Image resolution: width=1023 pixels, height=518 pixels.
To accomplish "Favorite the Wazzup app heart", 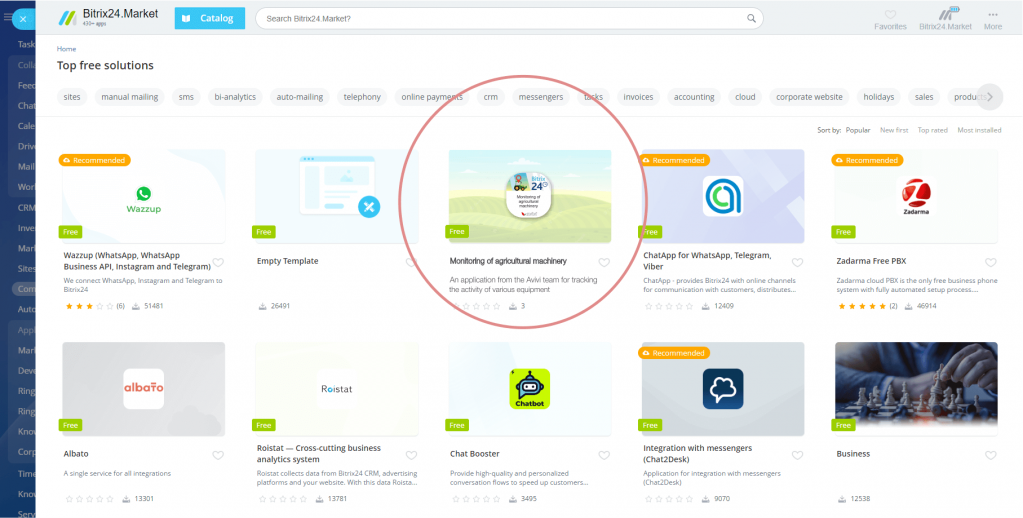I will point(218,263).
